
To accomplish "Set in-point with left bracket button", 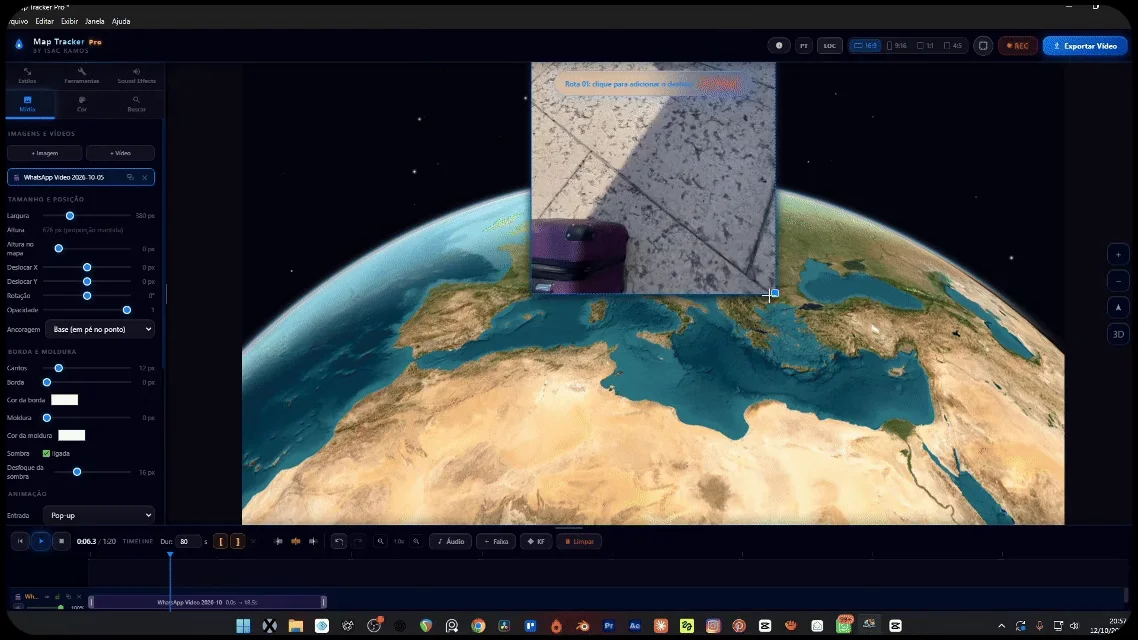I will tap(221, 541).
